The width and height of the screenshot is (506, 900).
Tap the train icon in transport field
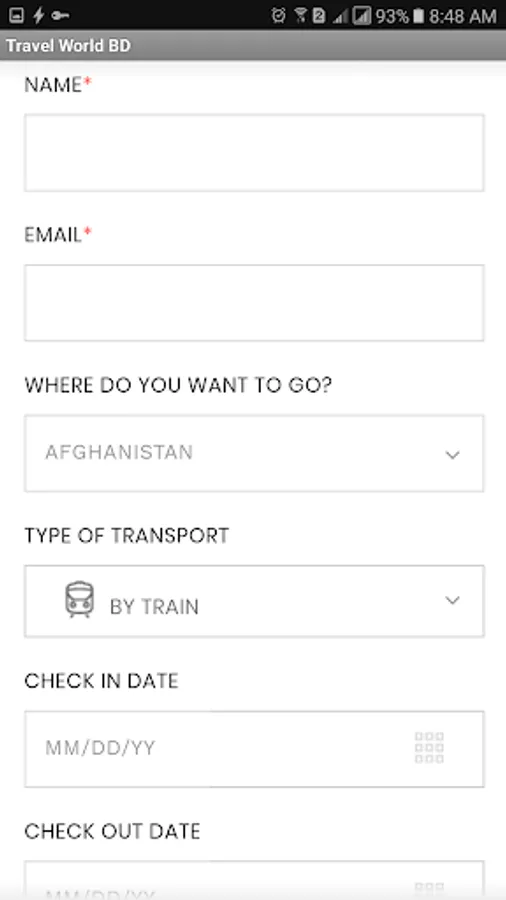click(x=79, y=599)
